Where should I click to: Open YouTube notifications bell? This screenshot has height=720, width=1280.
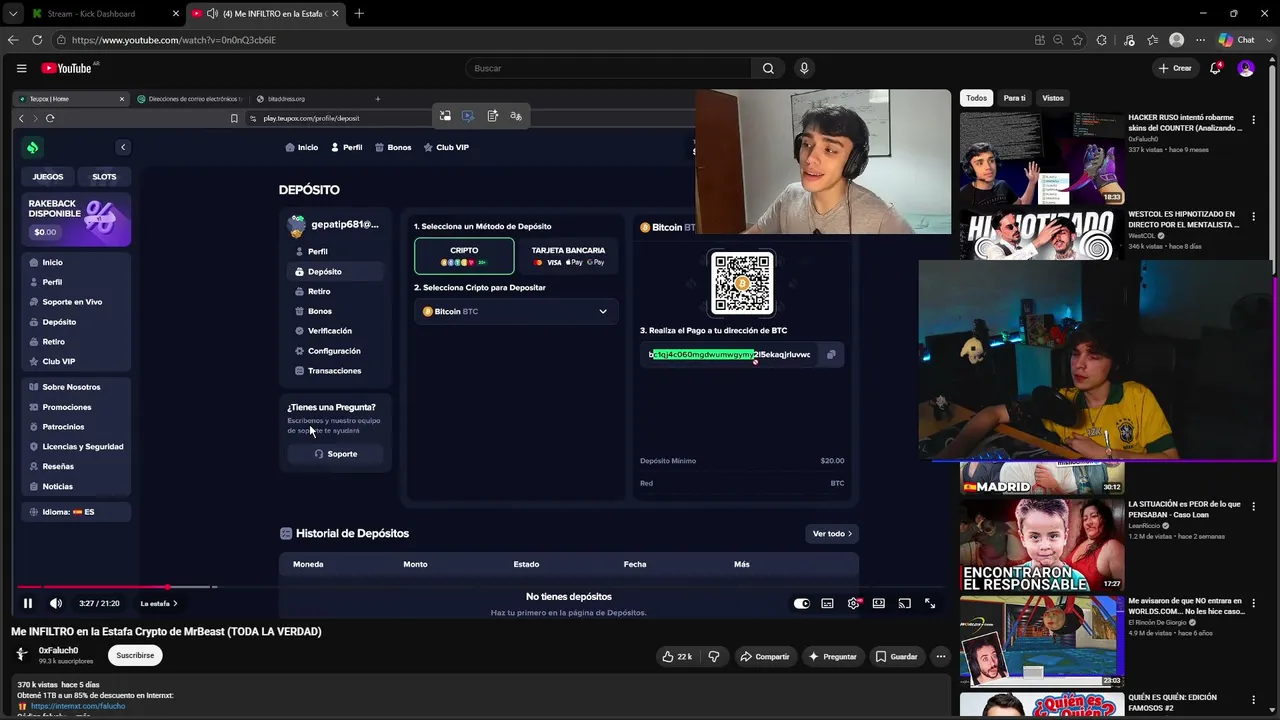pyautogui.click(x=1215, y=68)
